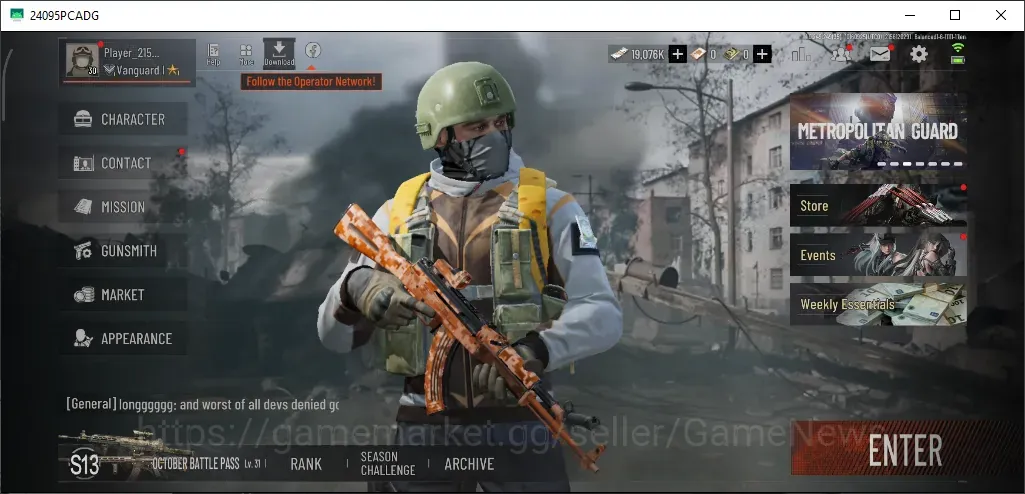
Task: Add cash with first plus button
Action: click(x=678, y=54)
